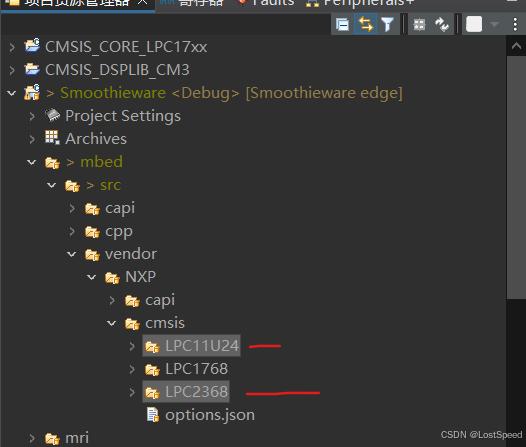
Task: Click the Collapse All toolbar icon
Action: (x=342, y=24)
